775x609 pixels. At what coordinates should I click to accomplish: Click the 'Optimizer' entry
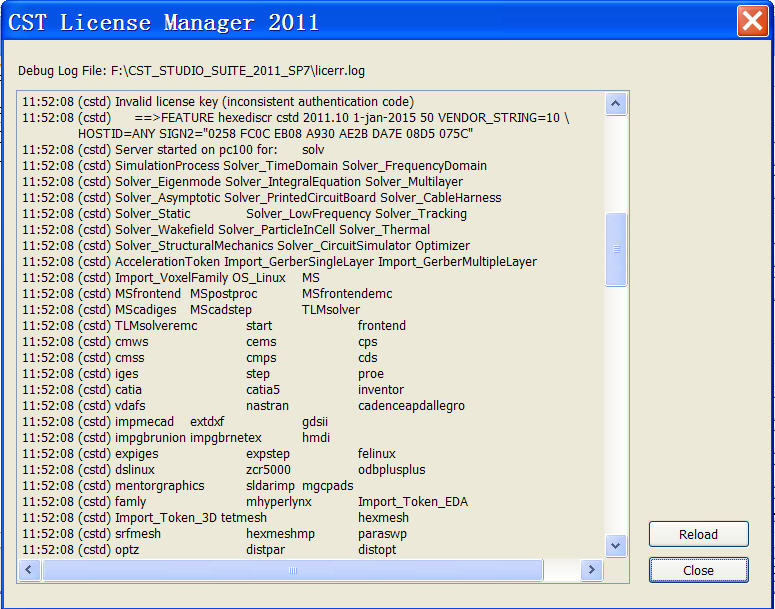[x=442, y=246]
